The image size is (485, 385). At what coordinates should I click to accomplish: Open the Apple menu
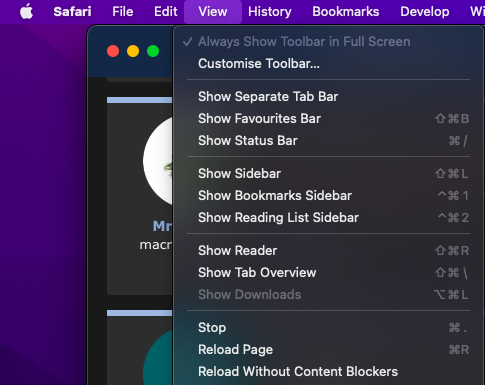coord(26,12)
